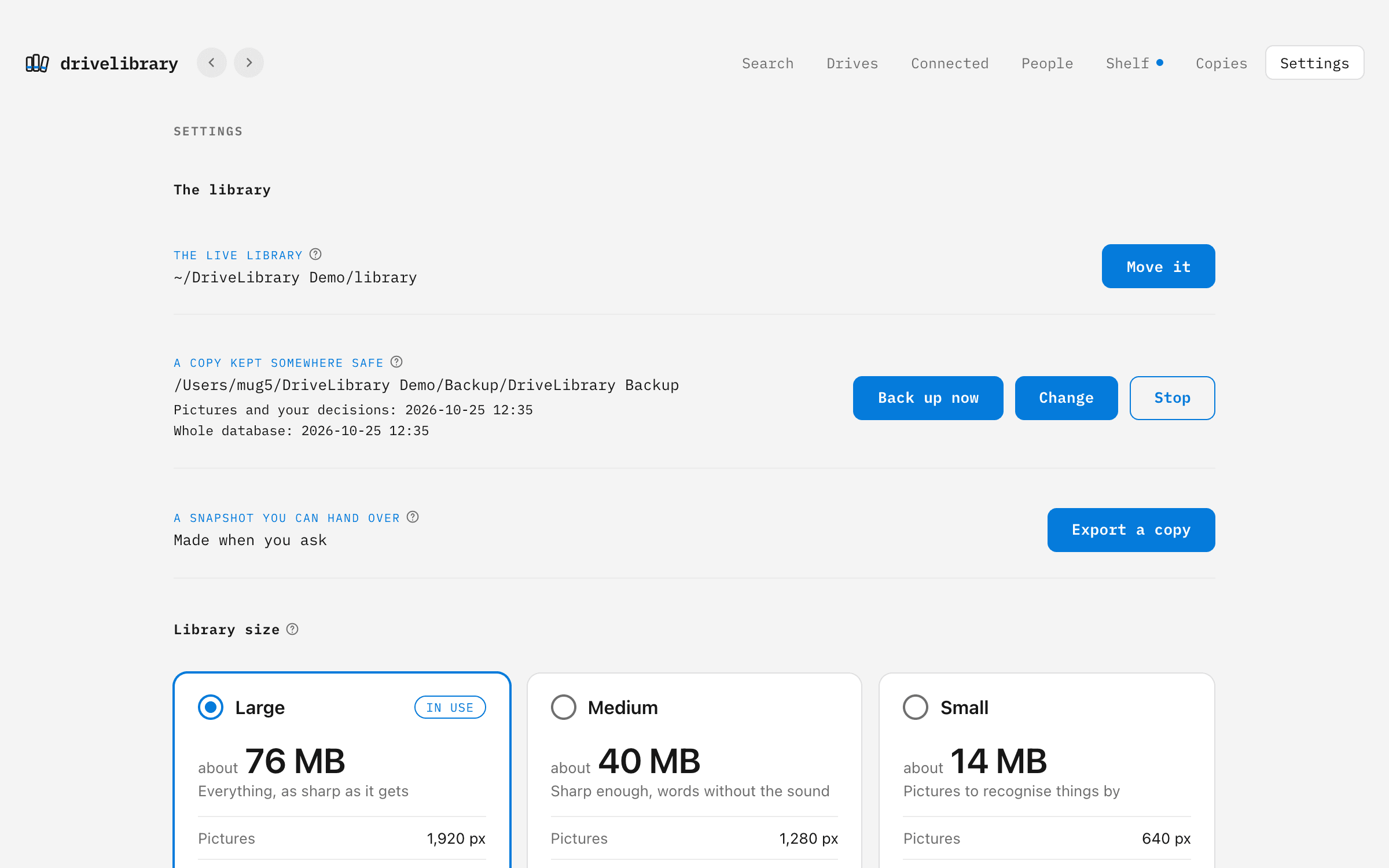Click Sharp enough, words without the sound

pos(690,791)
